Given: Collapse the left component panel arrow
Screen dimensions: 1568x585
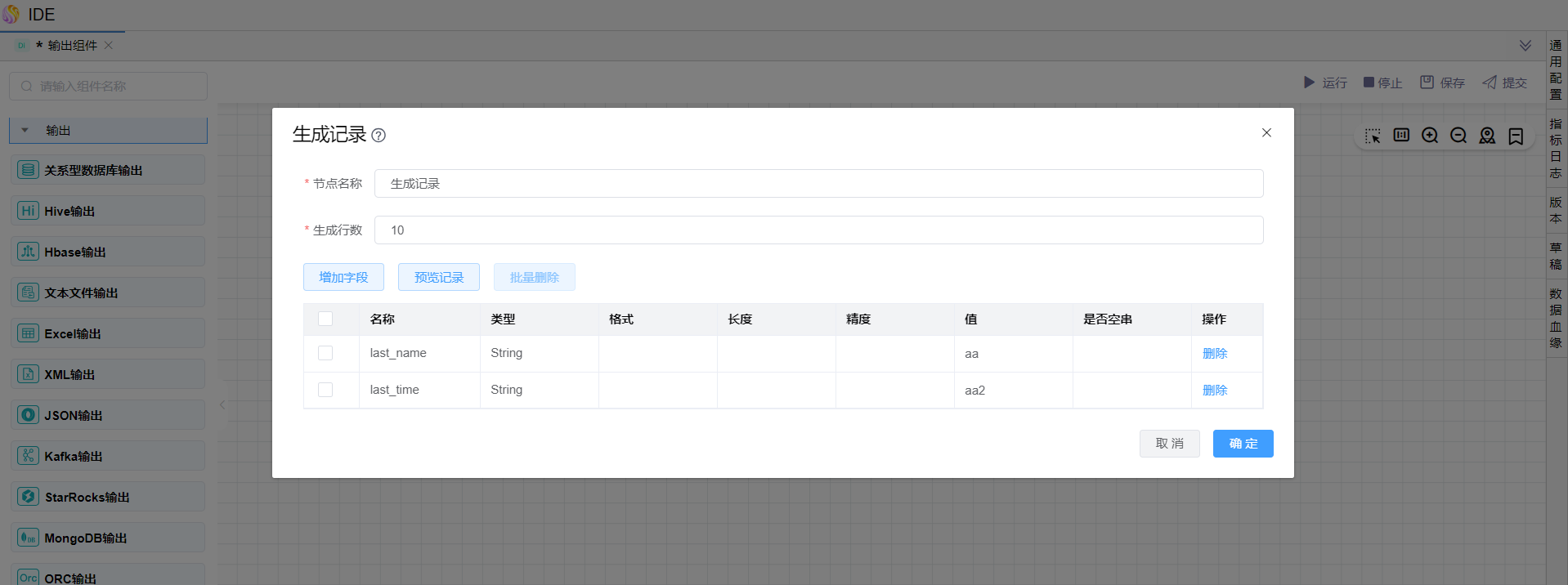Looking at the screenshot, I should (222, 404).
